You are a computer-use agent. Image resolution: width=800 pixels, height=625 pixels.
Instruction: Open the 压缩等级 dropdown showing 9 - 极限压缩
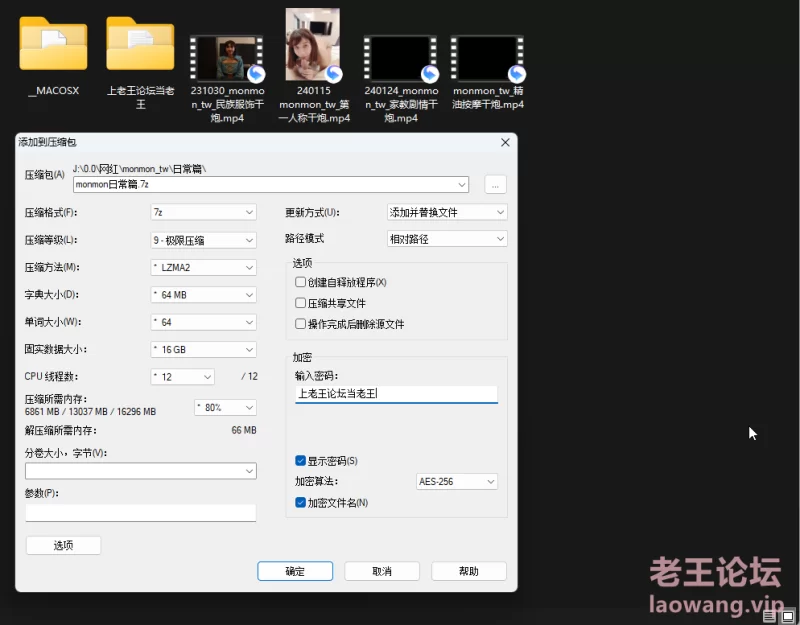pyautogui.click(x=204, y=240)
